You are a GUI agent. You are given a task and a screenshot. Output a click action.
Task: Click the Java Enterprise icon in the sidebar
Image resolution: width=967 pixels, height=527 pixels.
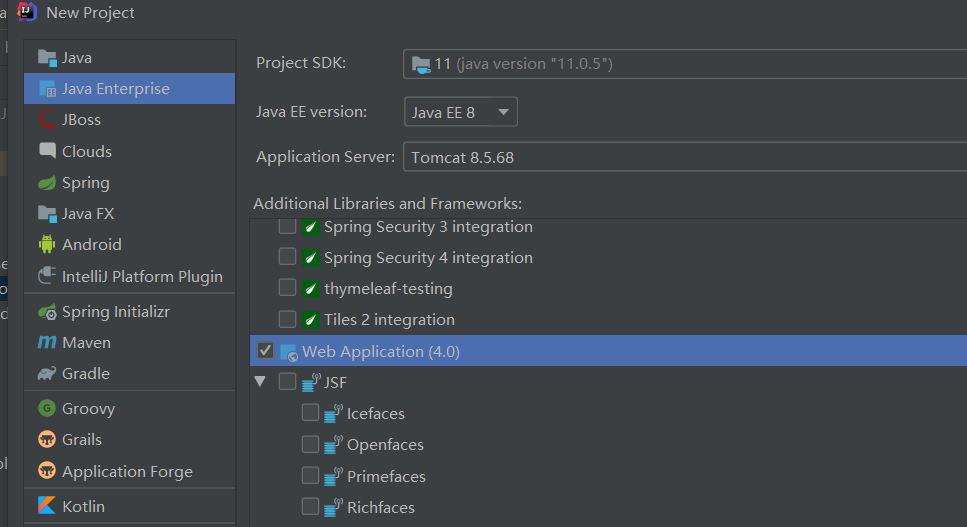point(47,89)
